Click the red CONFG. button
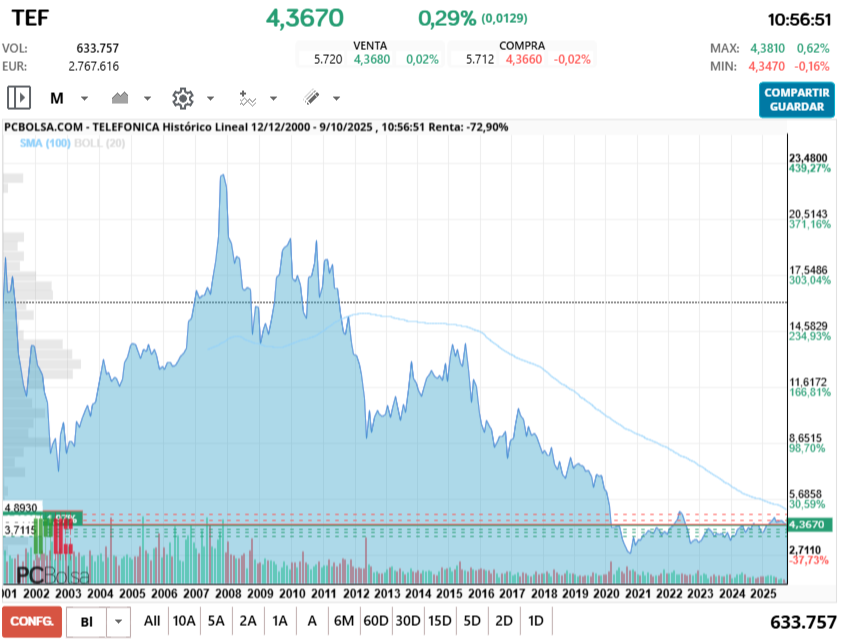The height and width of the screenshot is (643, 850). click(32, 621)
